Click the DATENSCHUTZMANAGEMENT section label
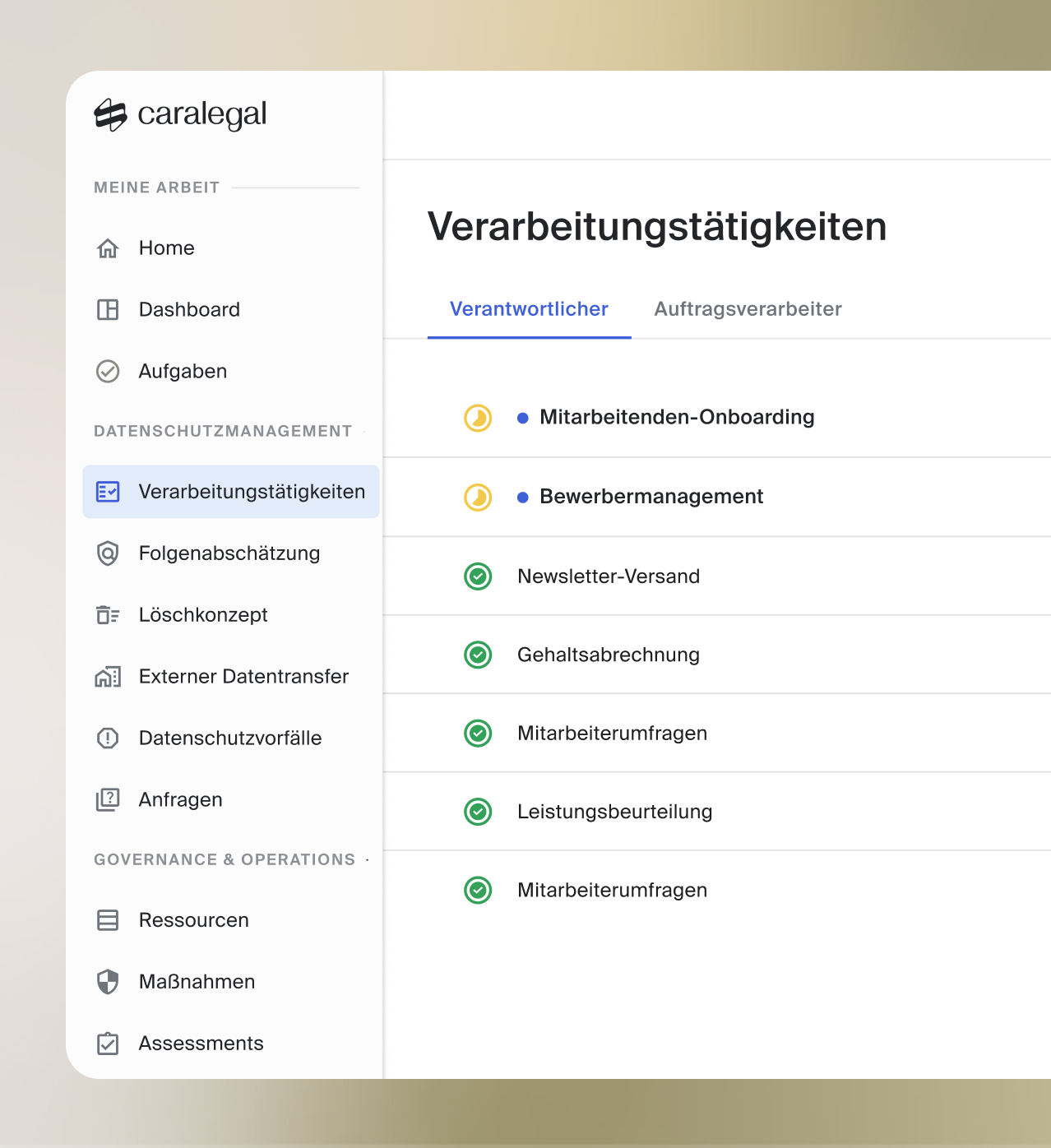 point(223,431)
